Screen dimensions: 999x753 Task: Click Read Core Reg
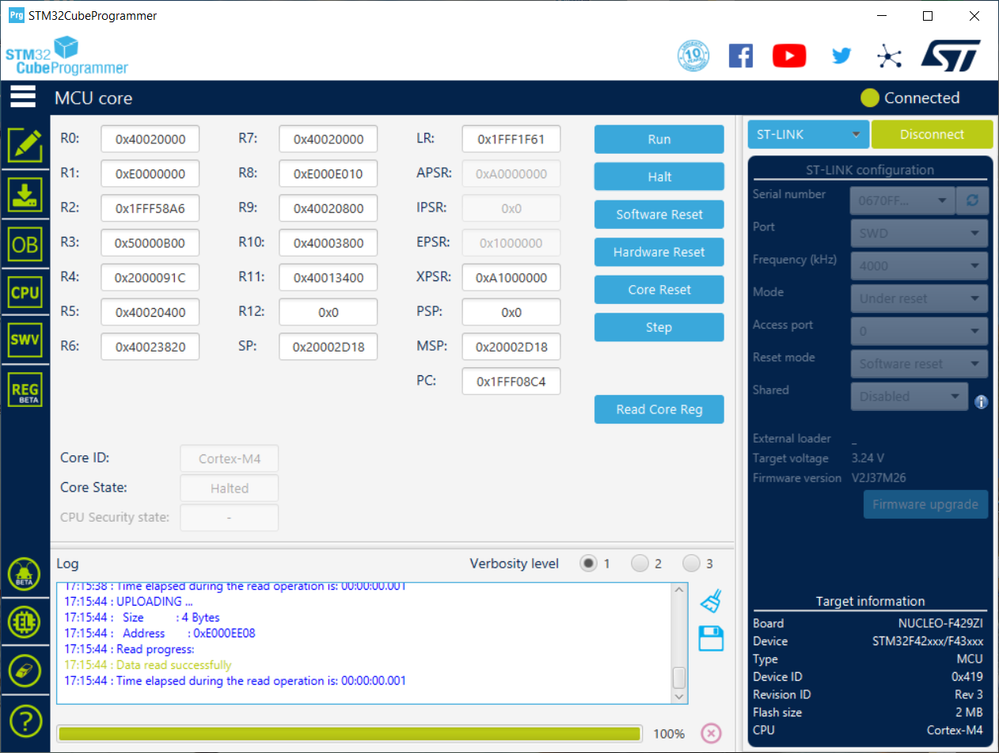coord(659,409)
